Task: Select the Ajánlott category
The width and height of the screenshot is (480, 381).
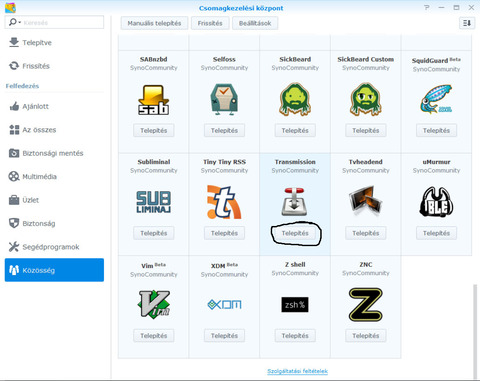Action: (x=54, y=106)
